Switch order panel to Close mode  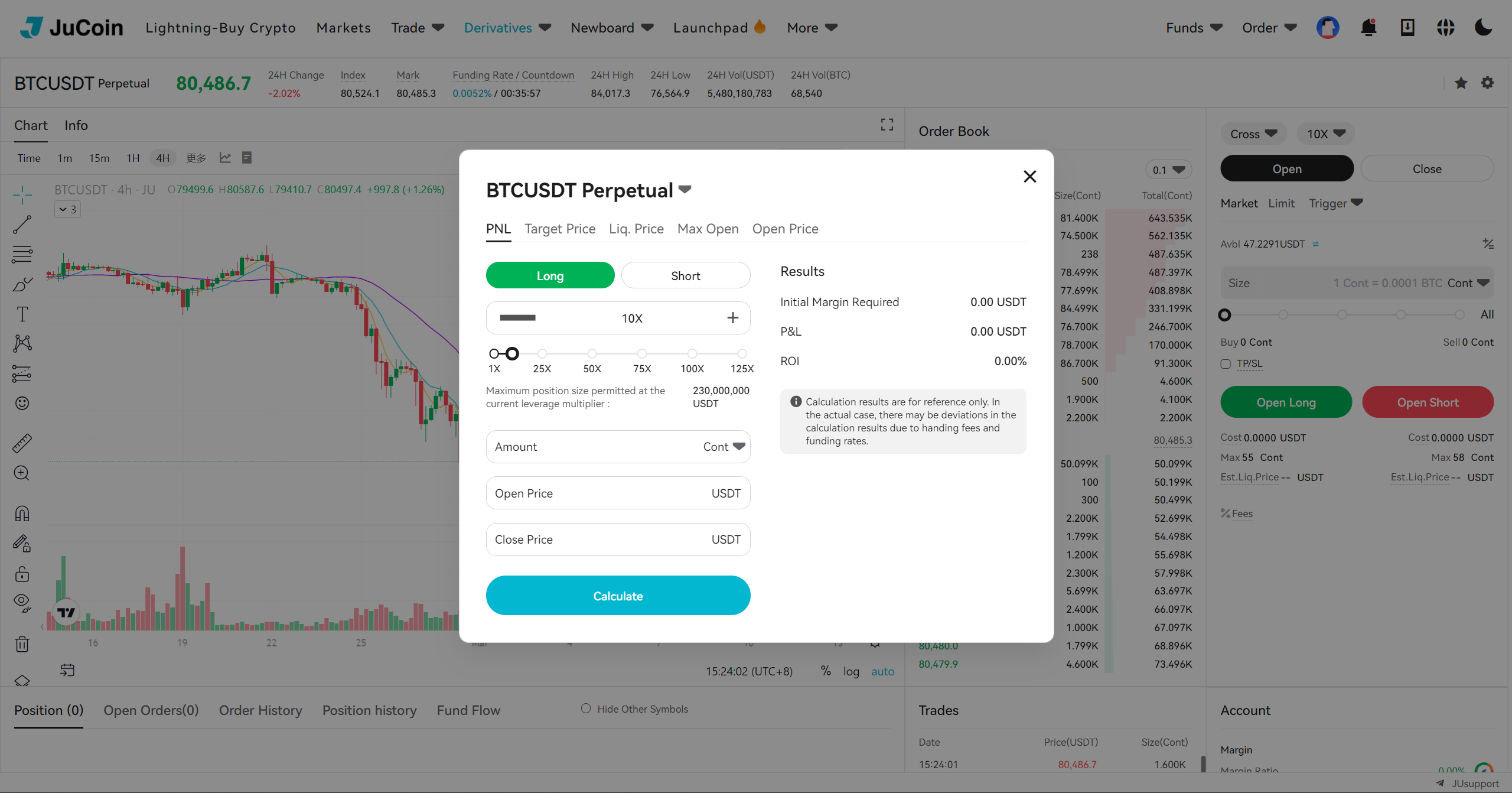1427,169
